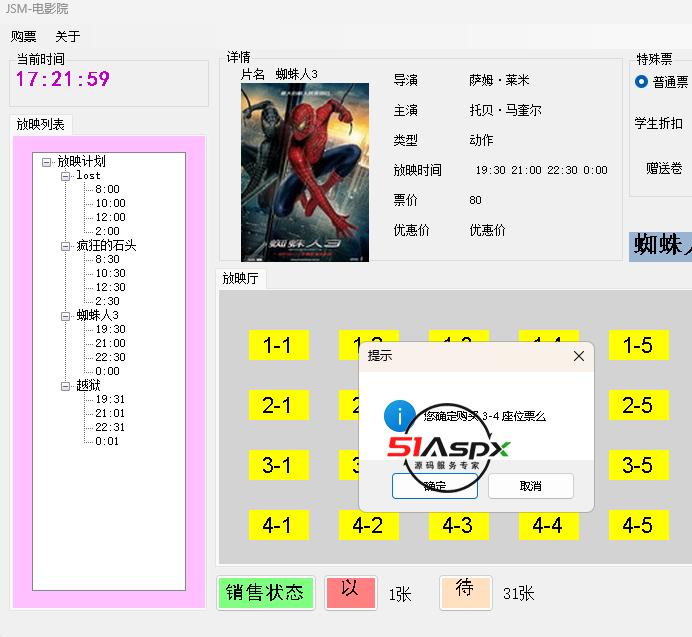Pick seat 4-5

click(x=639, y=525)
